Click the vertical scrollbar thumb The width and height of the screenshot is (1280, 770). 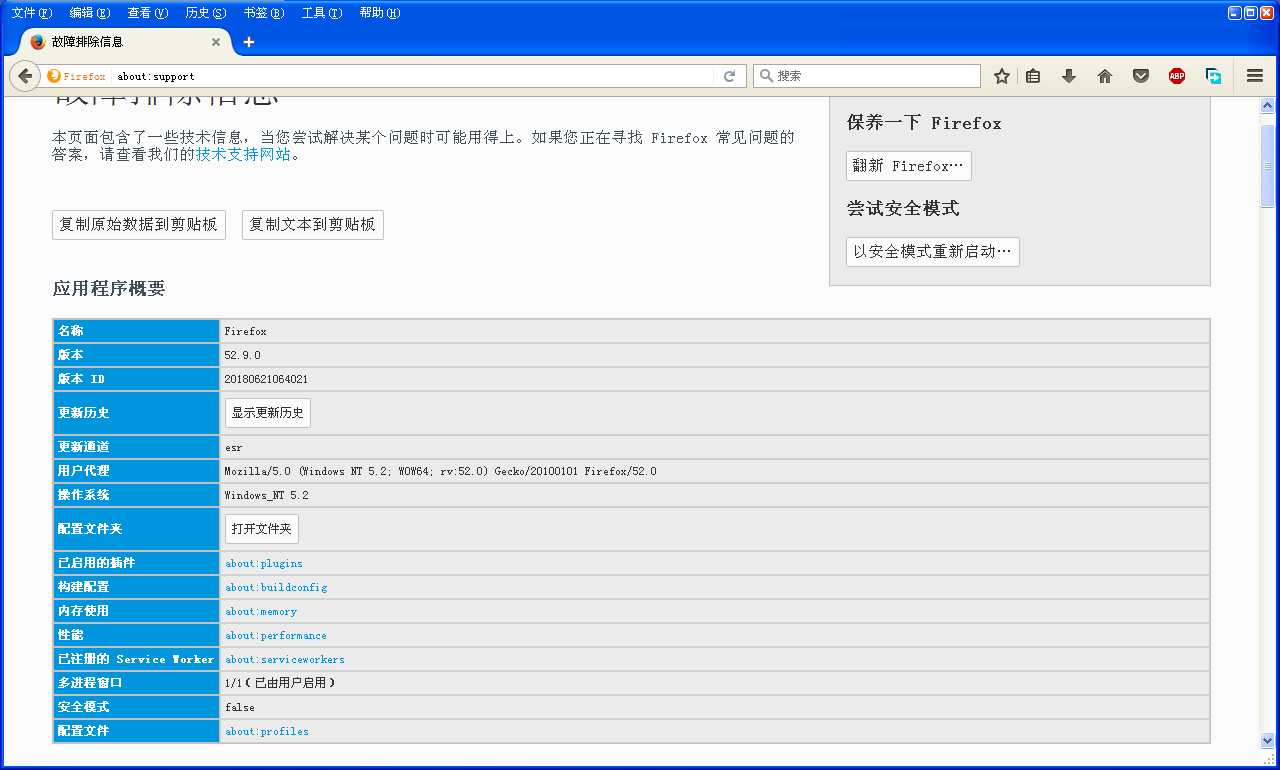tap(1268, 167)
